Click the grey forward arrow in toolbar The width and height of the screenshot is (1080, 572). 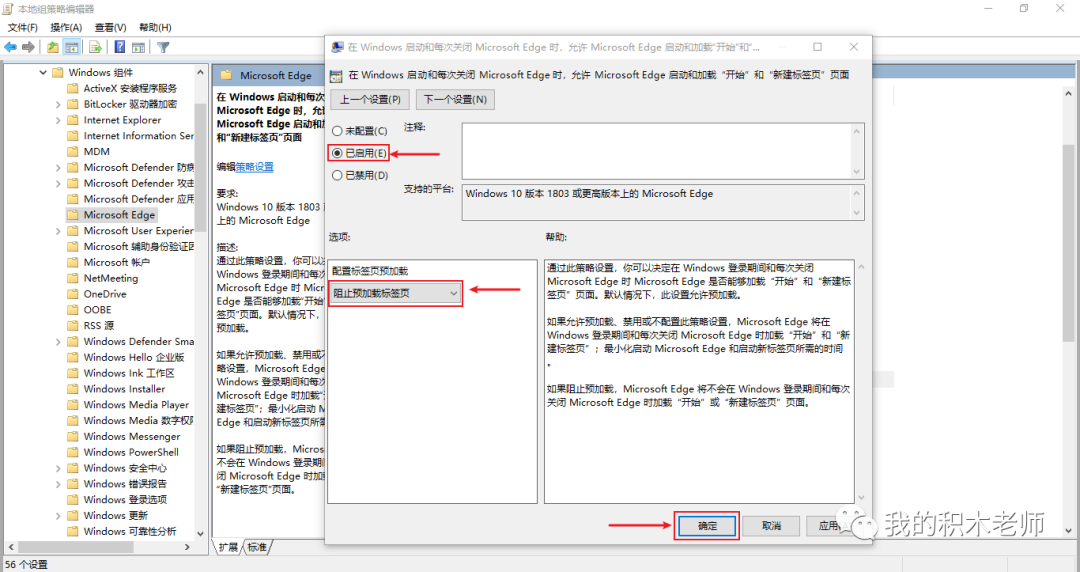(x=28, y=47)
